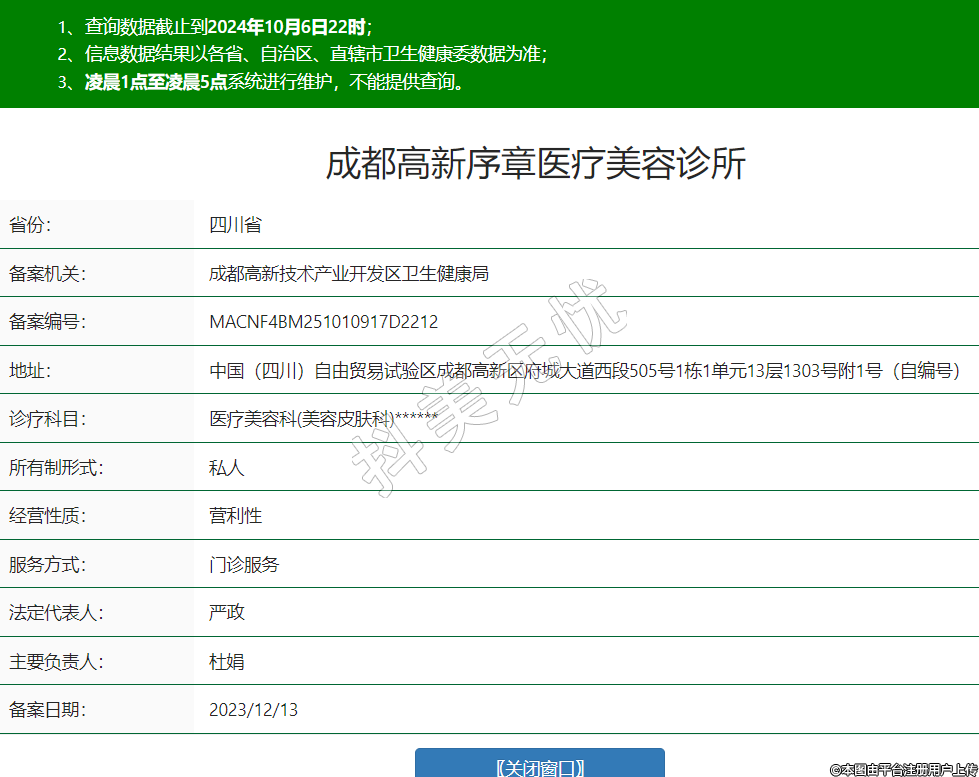Click the 省份 row label

pyautogui.click(x=30, y=225)
